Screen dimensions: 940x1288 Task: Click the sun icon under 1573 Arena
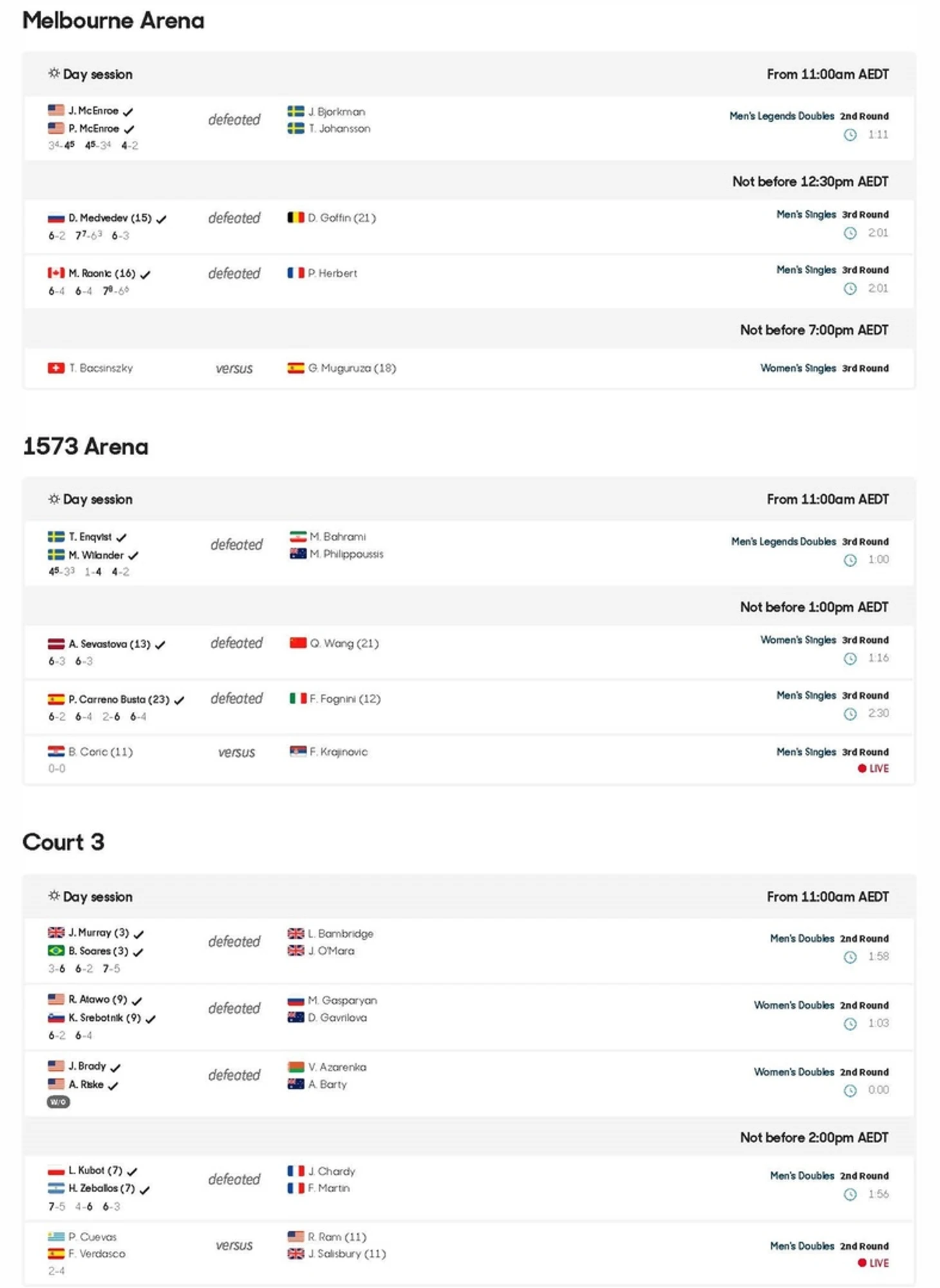(x=53, y=499)
